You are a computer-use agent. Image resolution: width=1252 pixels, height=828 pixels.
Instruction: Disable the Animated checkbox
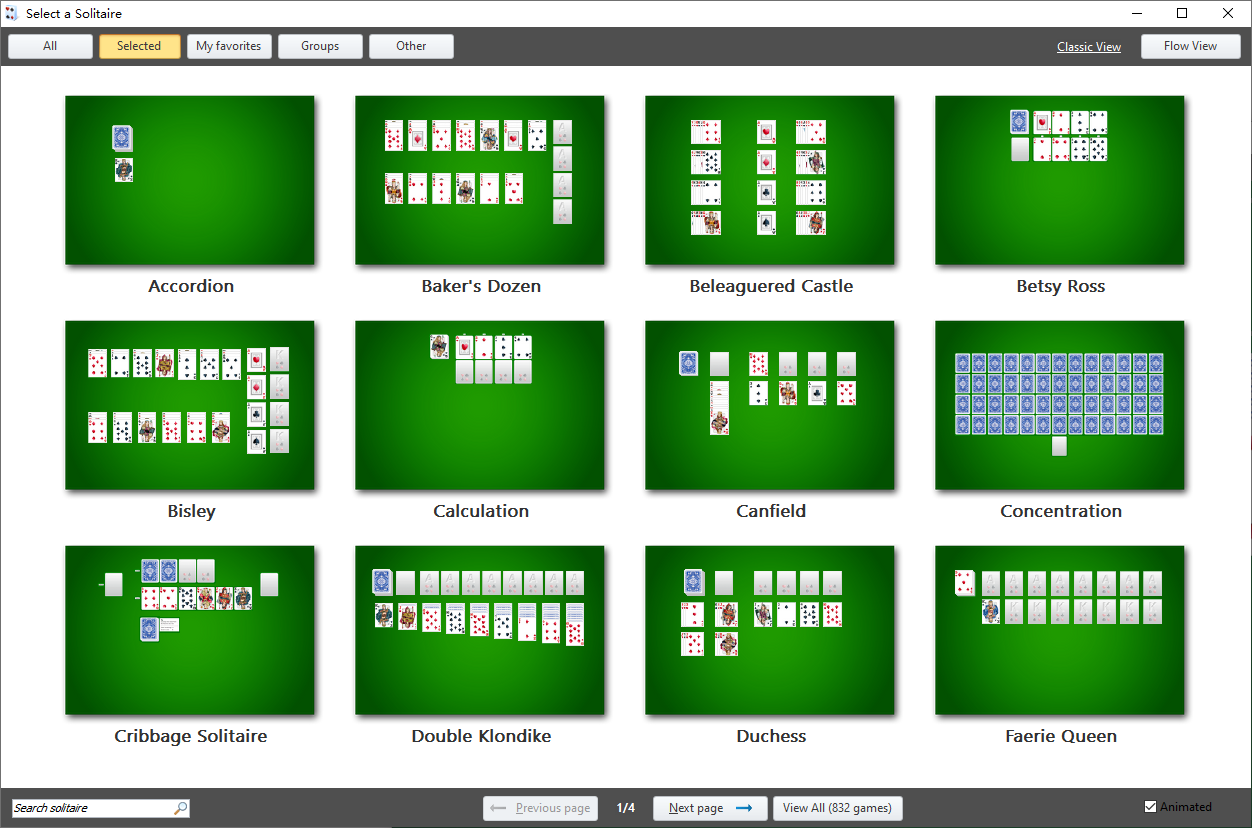1150,806
